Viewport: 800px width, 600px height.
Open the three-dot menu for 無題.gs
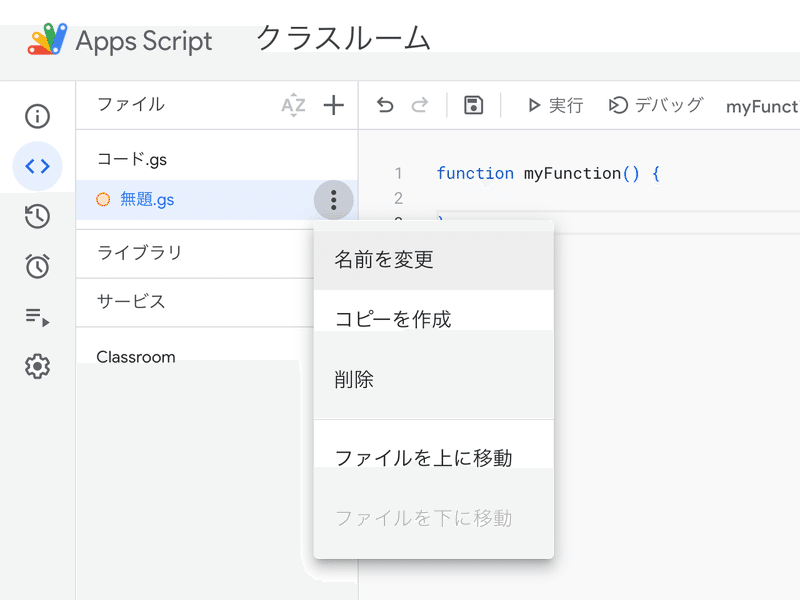[x=333, y=200]
